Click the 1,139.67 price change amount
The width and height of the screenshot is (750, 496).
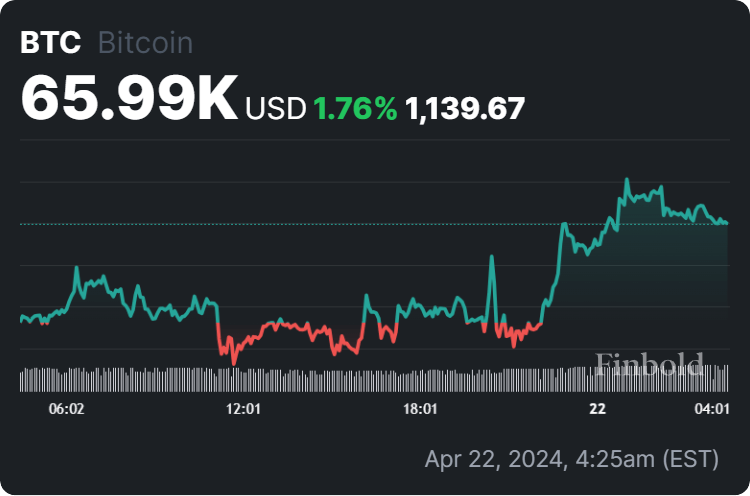tap(465, 109)
